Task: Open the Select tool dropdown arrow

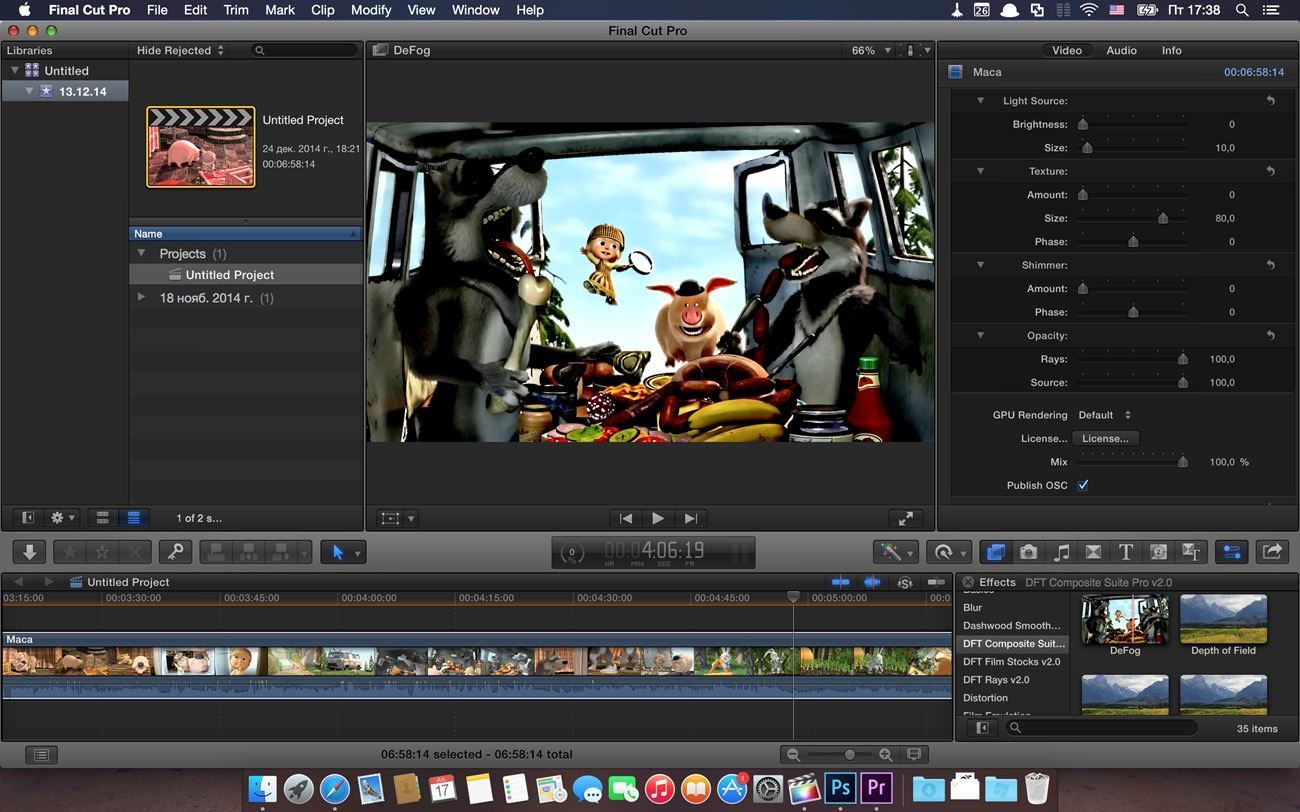Action: pyautogui.click(x=358, y=552)
